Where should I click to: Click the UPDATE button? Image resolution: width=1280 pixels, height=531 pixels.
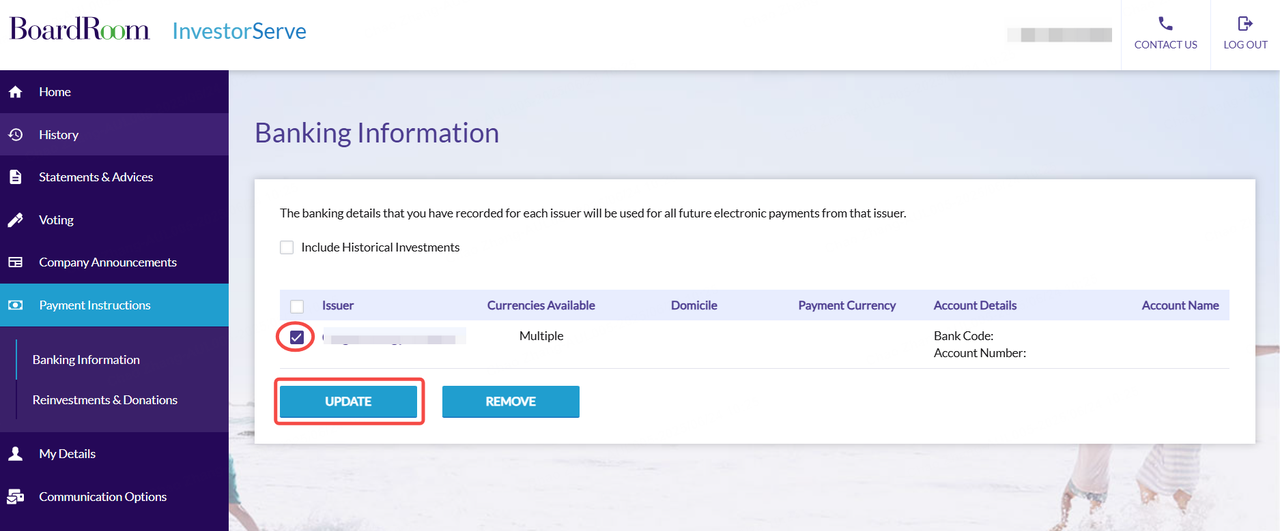[348, 401]
